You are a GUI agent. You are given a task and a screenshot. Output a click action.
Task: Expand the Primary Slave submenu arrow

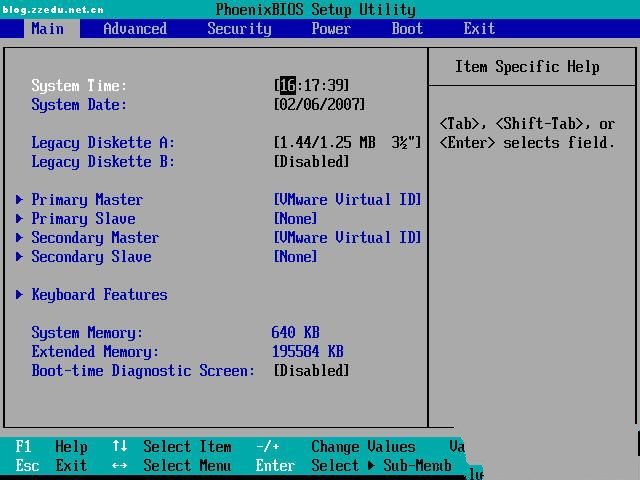tap(20, 218)
